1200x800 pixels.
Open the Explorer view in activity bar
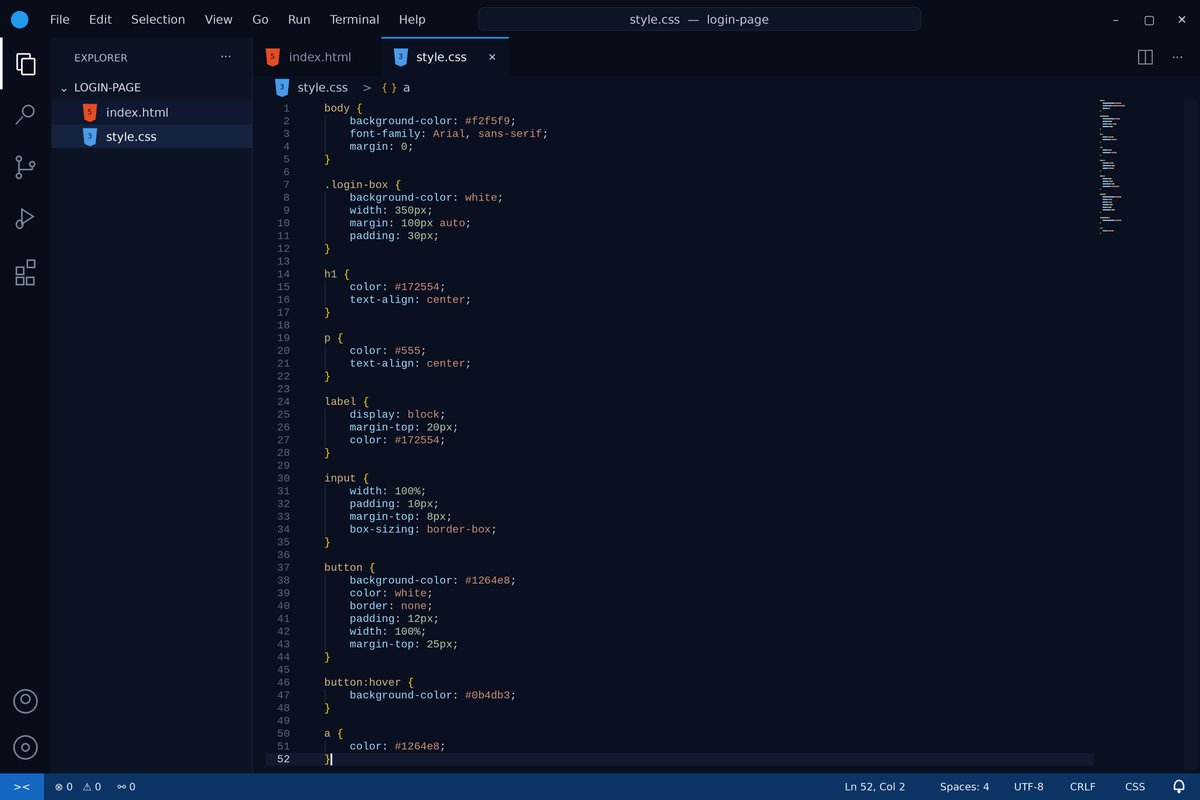[x=26, y=64]
